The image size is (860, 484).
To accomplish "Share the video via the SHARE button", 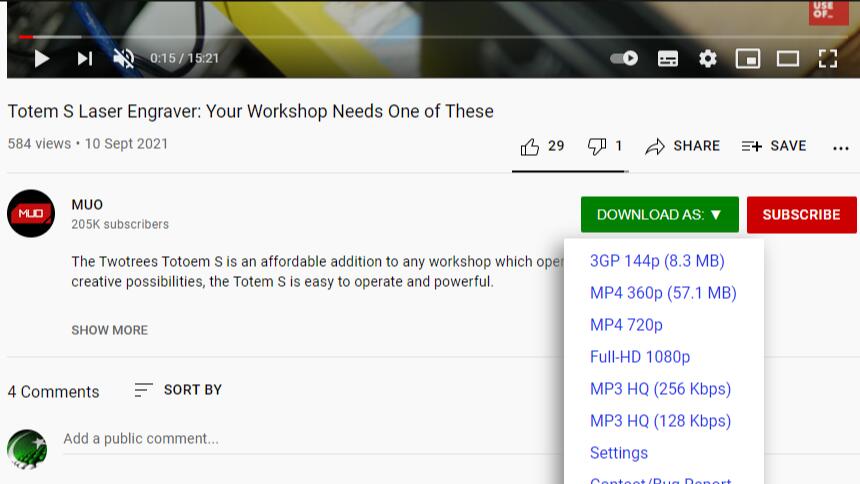I will 682,146.
